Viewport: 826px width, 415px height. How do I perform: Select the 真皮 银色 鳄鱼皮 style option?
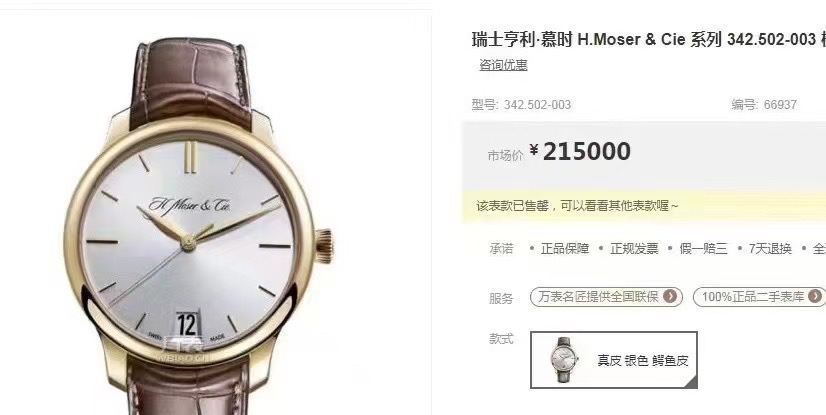point(614,360)
